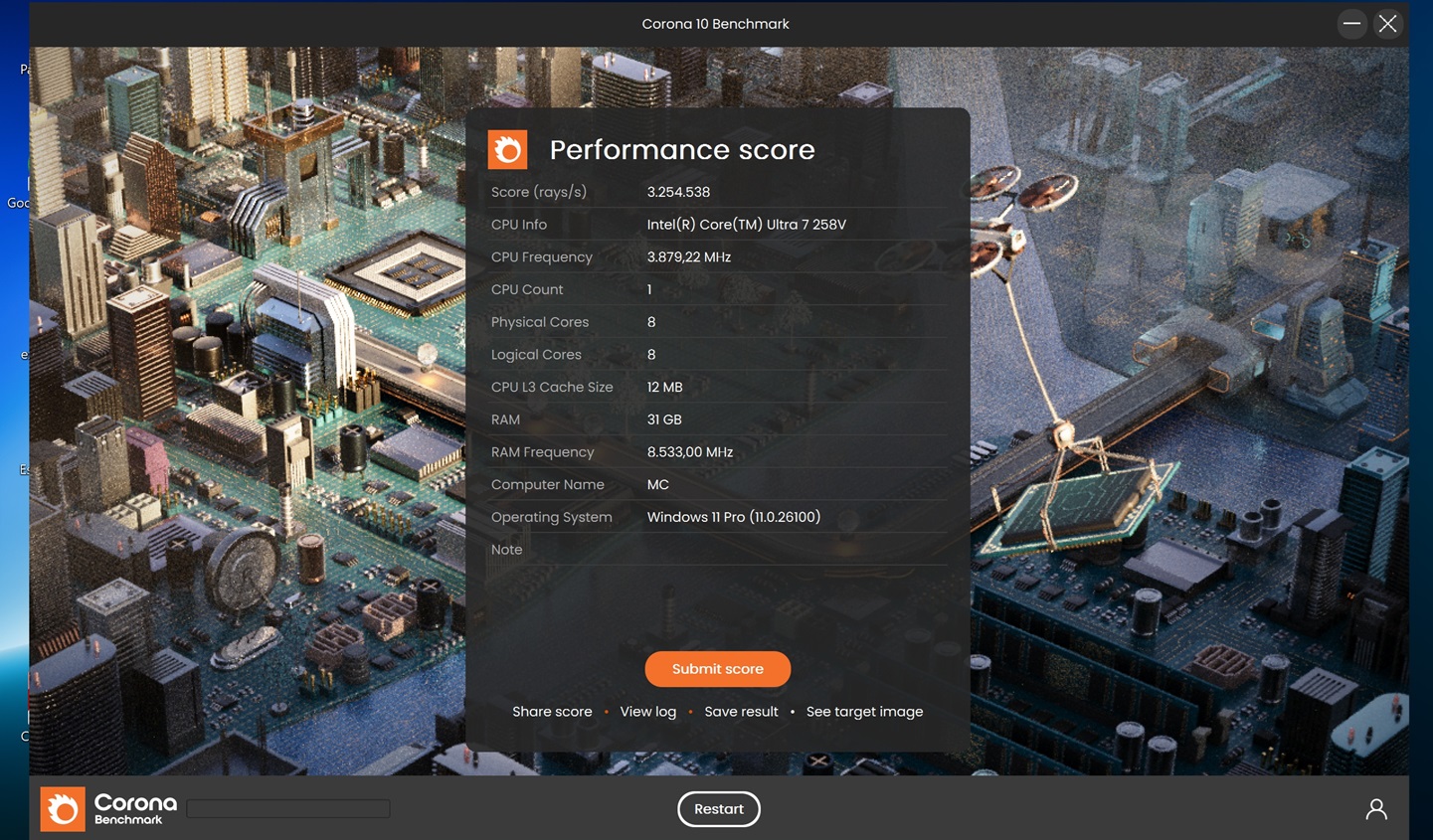Image resolution: width=1433 pixels, height=840 pixels.
Task: Select the score value 3.254.538
Action: pyautogui.click(x=678, y=192)
